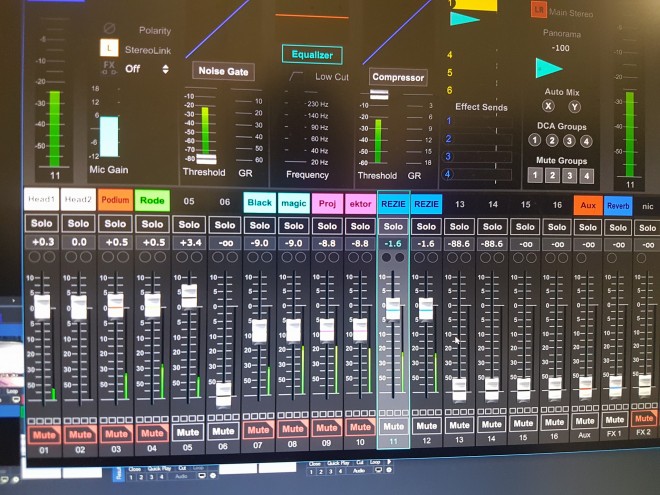Unmute channel 02

pyautogui.click(x=80, y=434)
